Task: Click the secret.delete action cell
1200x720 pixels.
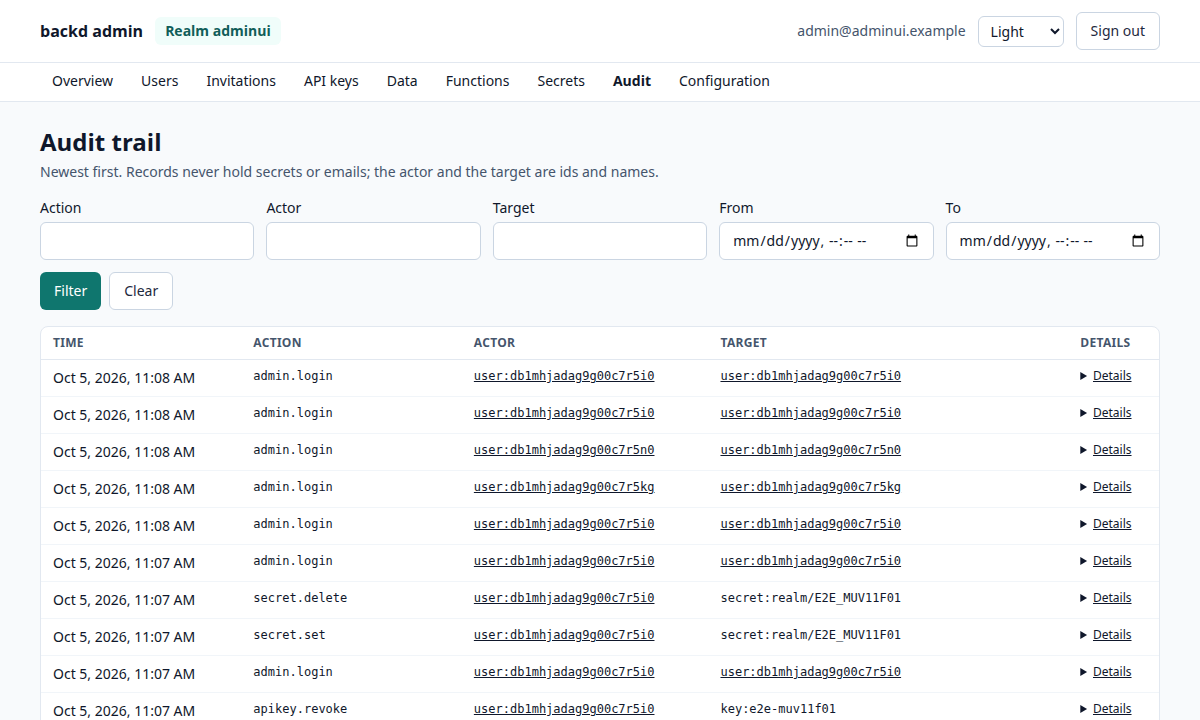Action: (300, 598)
